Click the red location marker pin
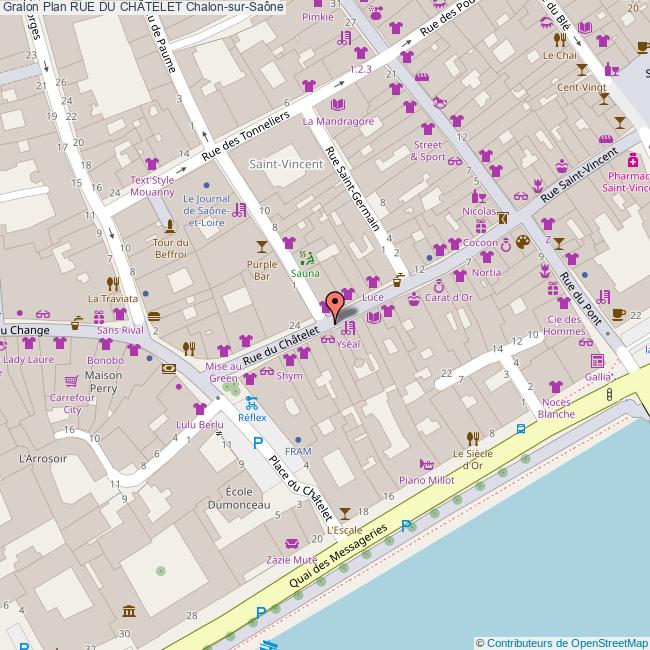 tap(337, 299)
